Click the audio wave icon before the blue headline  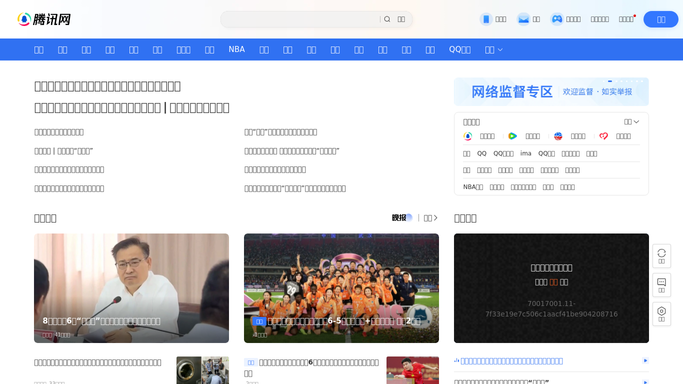coord(456,360)
